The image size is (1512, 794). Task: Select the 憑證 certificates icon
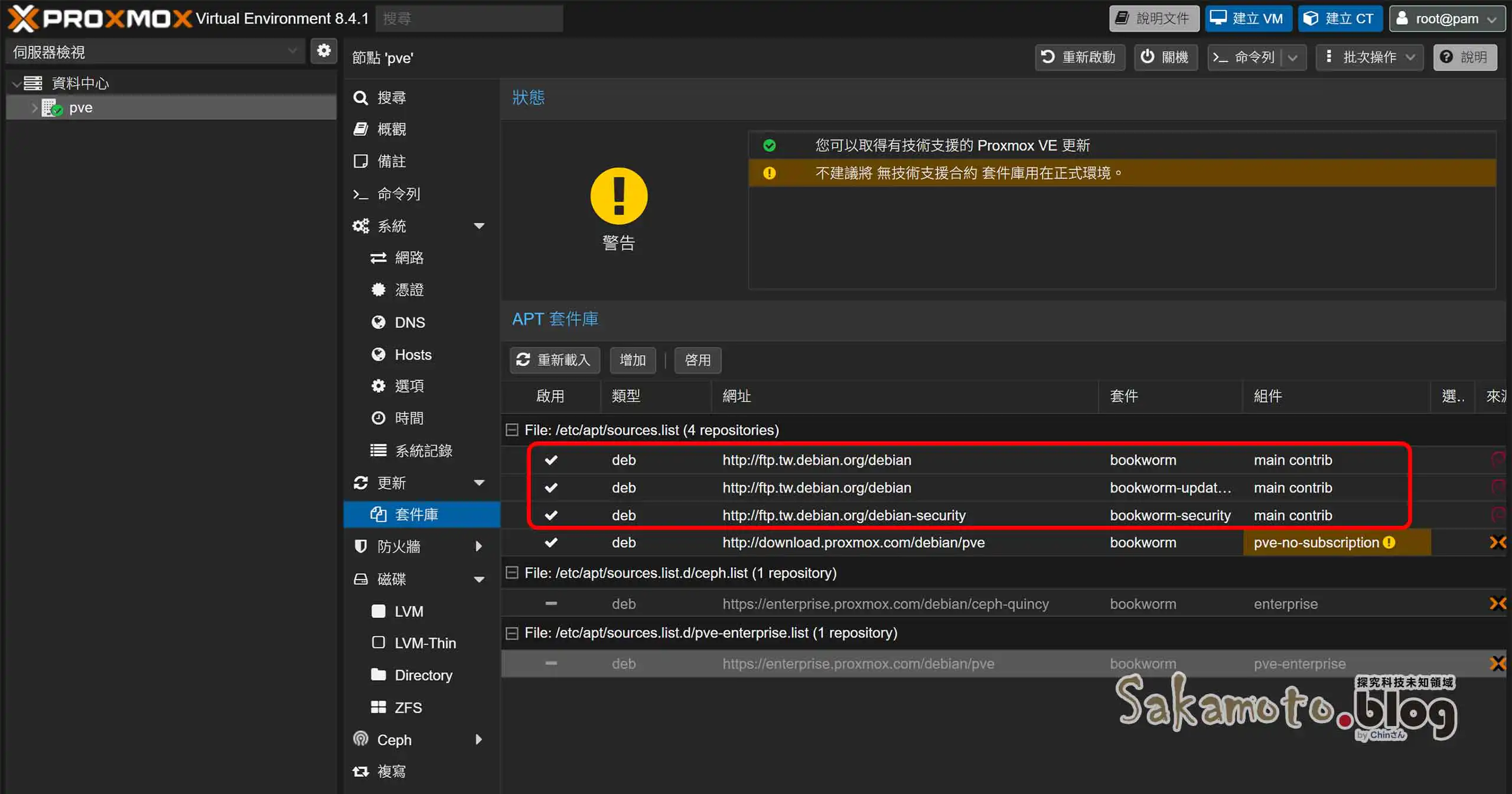pos(379,289)
